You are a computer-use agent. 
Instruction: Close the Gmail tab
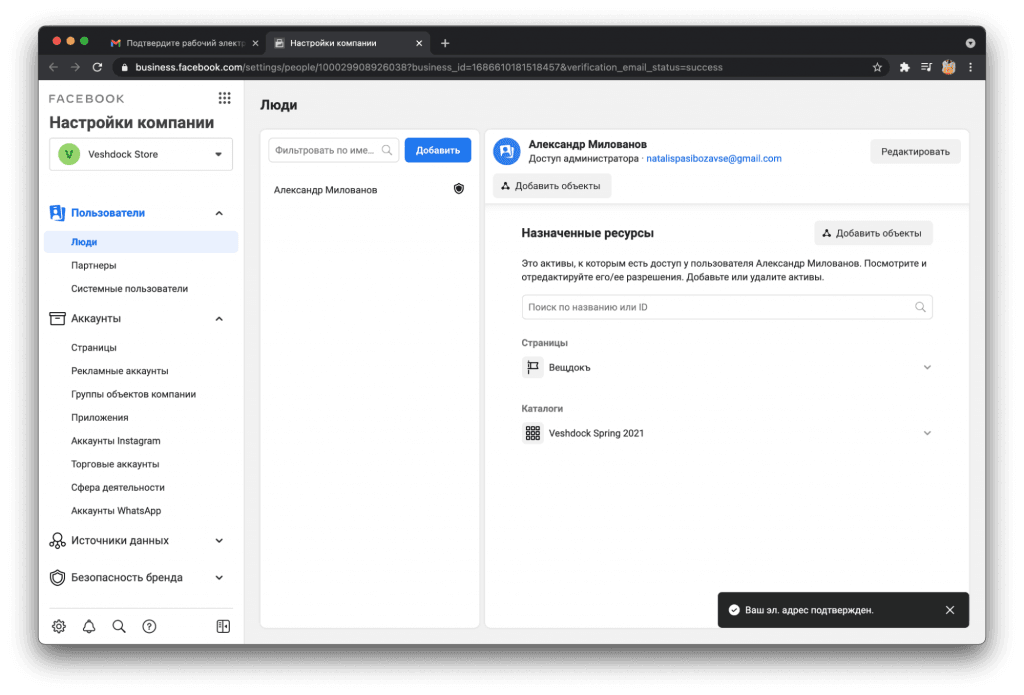point(255,43)
